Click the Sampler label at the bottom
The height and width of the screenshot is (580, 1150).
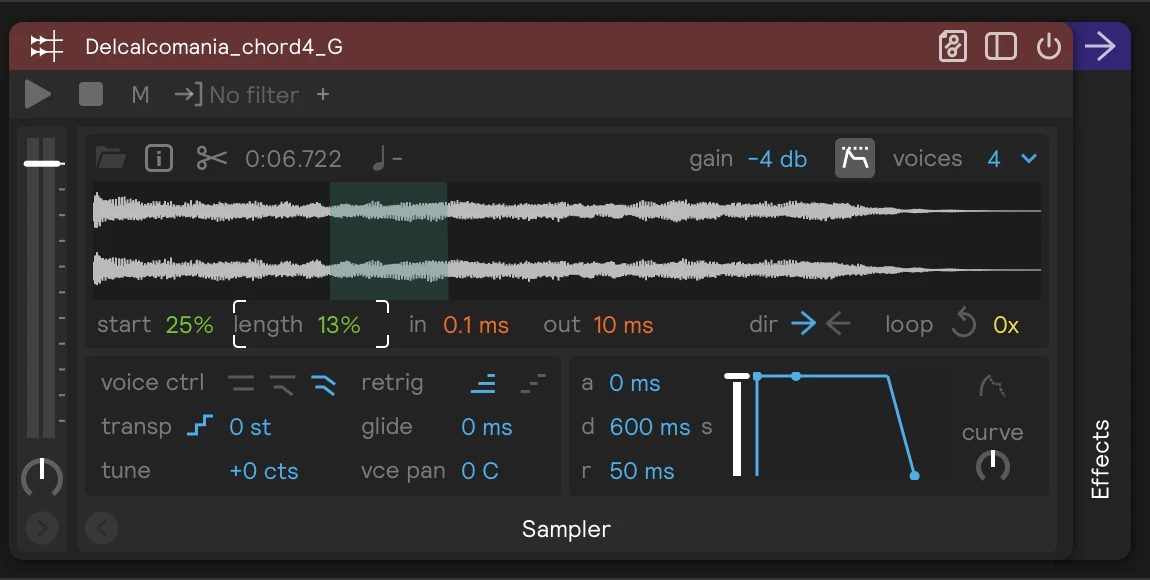coord(566,529)
